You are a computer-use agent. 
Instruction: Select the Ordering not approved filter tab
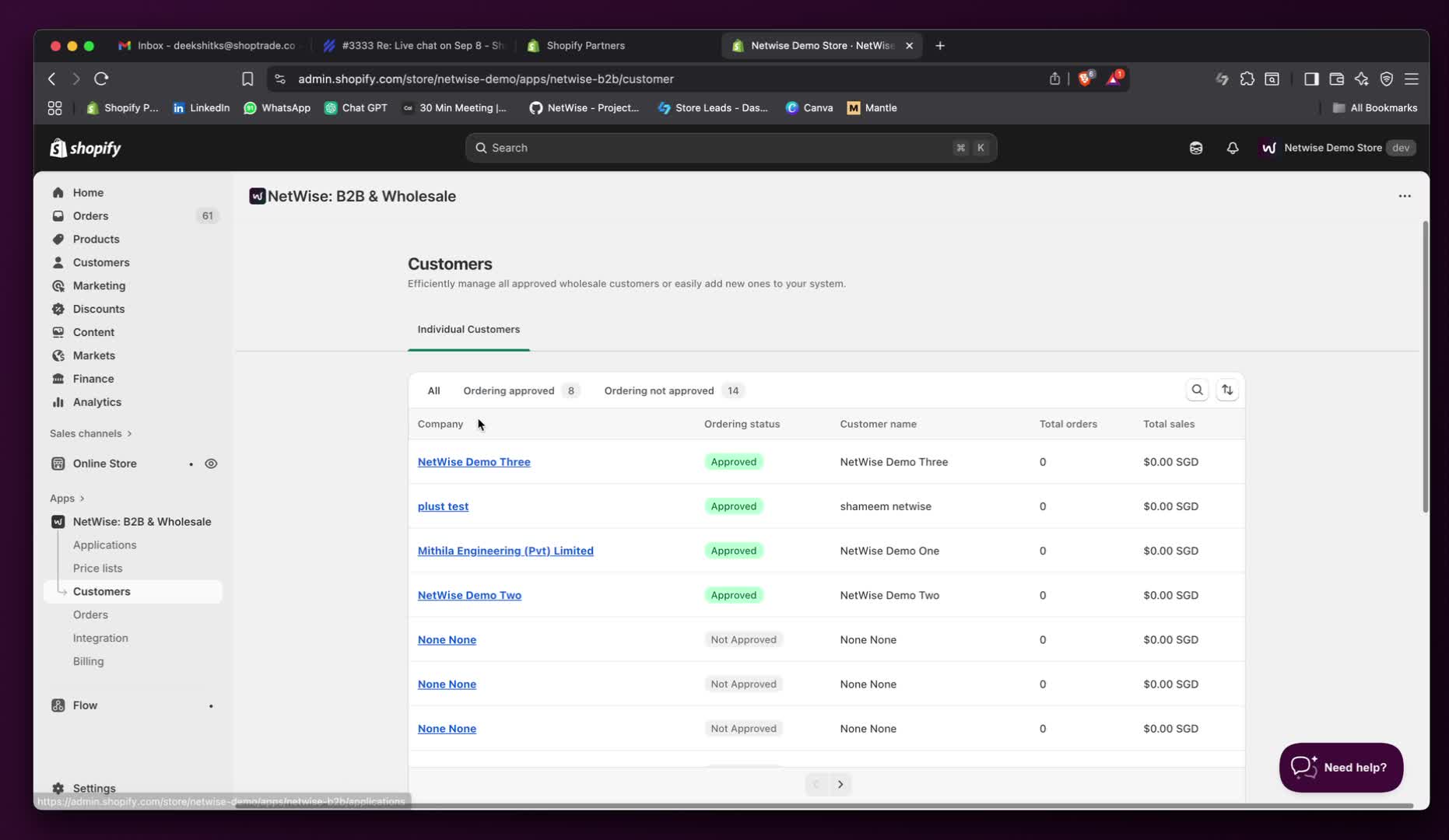click(674, 390)
